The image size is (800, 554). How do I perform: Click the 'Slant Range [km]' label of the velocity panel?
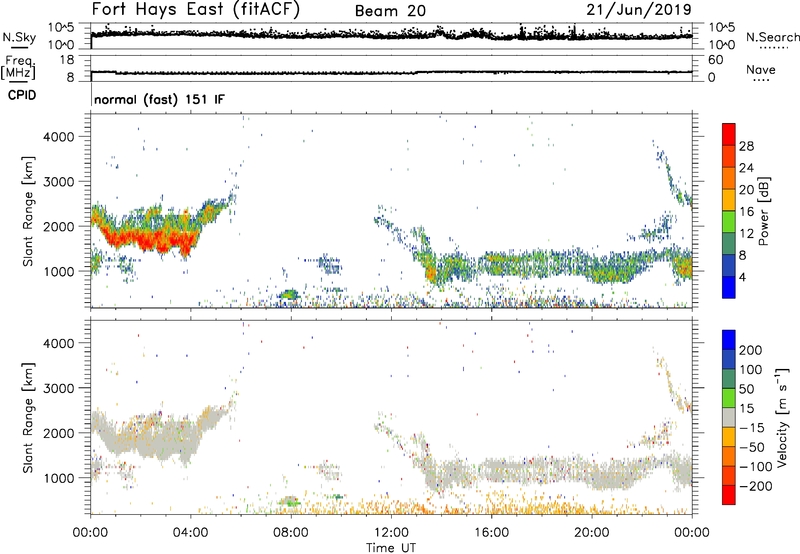tap(28, 417)
